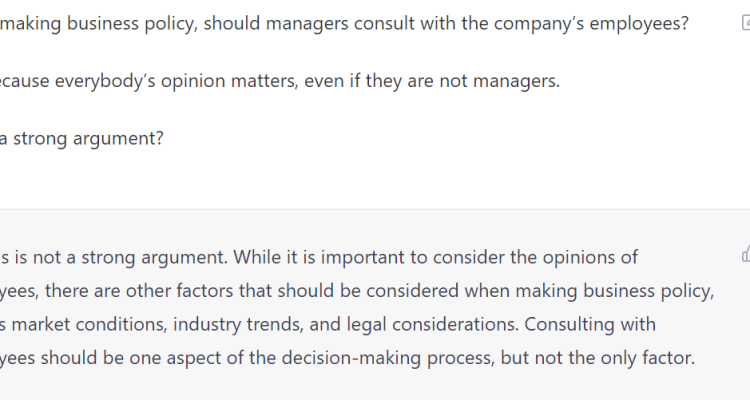
Task: Click the response line starting "is not a strong argument"
Action: (x=319, y=257)
